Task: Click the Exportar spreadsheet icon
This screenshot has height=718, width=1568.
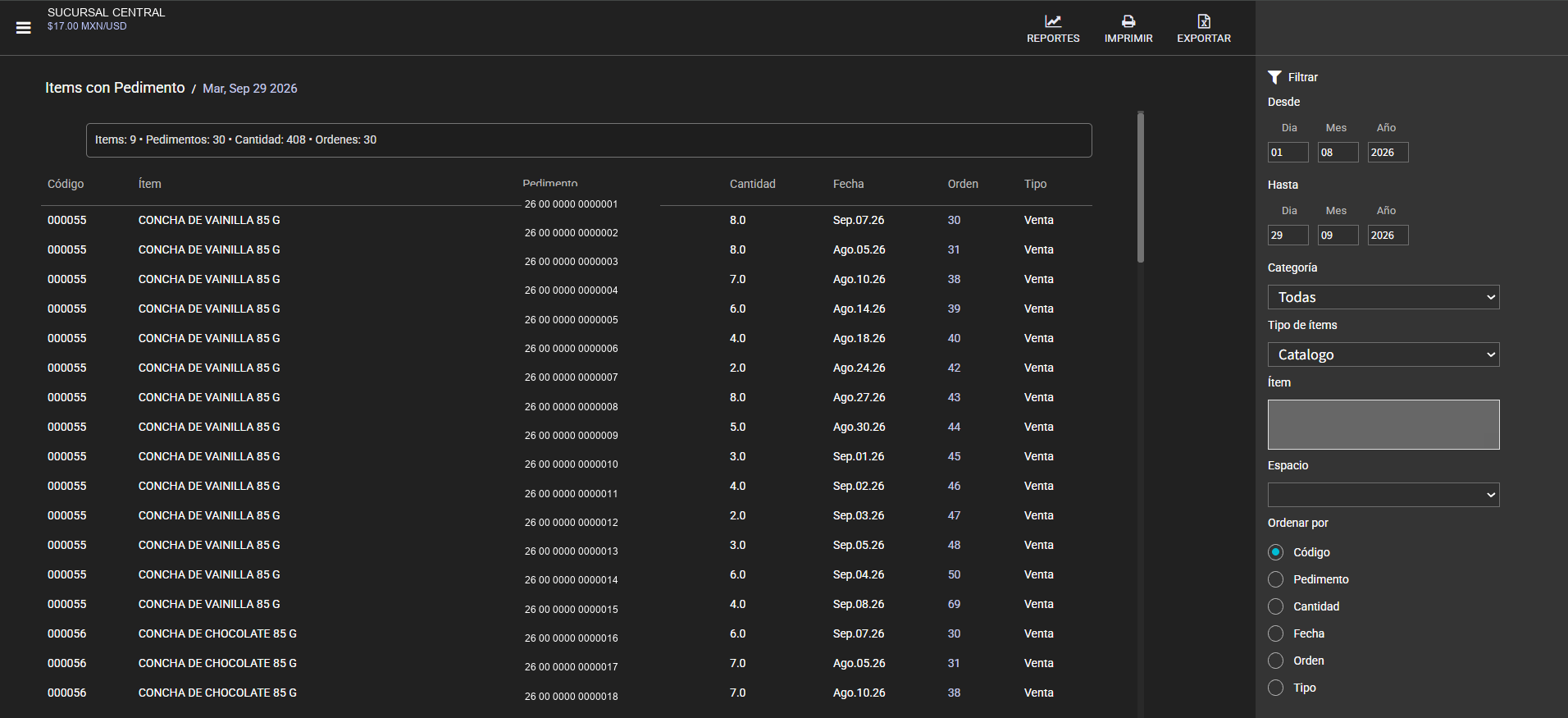Action: click(x=1204, y=21)
